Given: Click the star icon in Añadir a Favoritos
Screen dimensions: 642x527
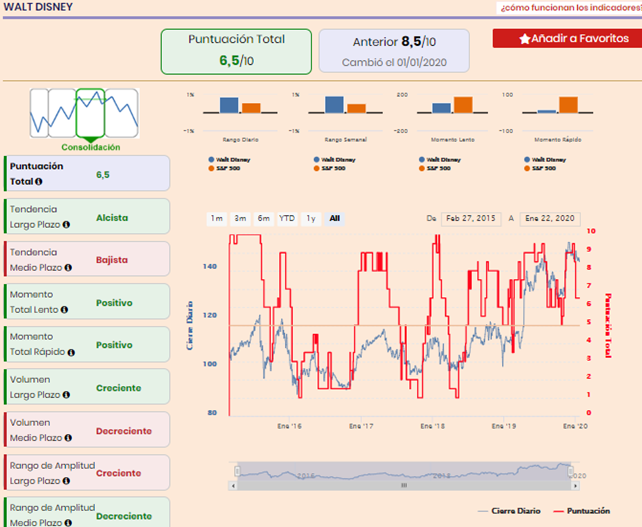Looking at the screenshot, I should click(x=524, y=39).
